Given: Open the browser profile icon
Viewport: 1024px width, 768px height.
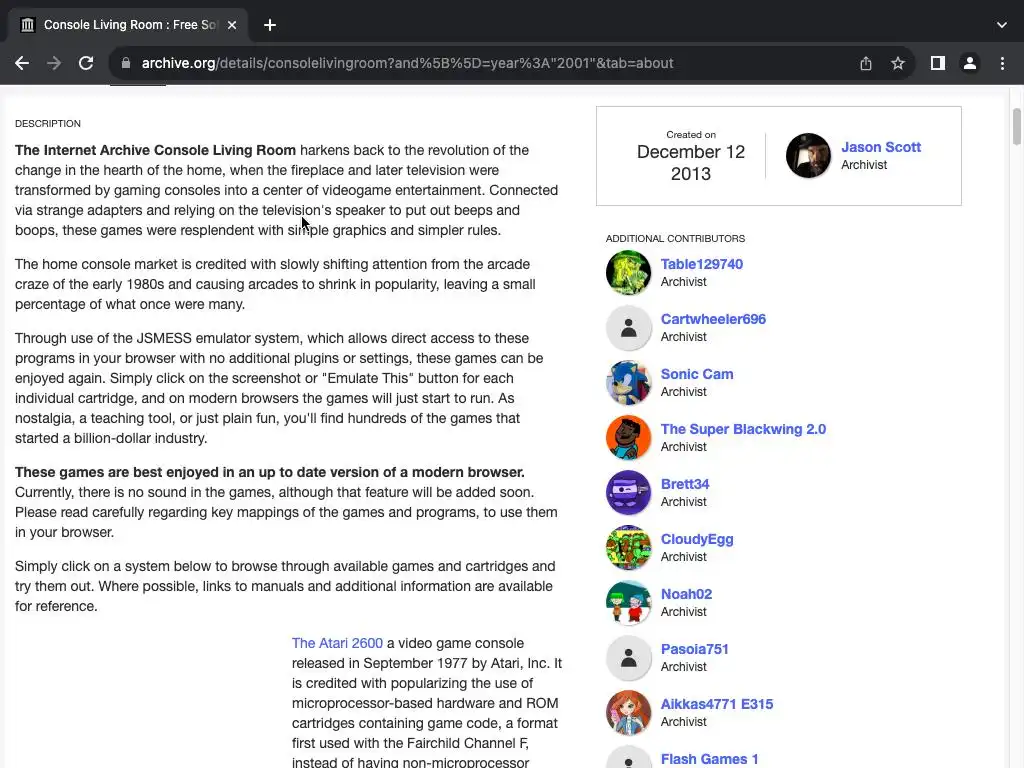Looking at the screenshot, I should tap(970, 63).
